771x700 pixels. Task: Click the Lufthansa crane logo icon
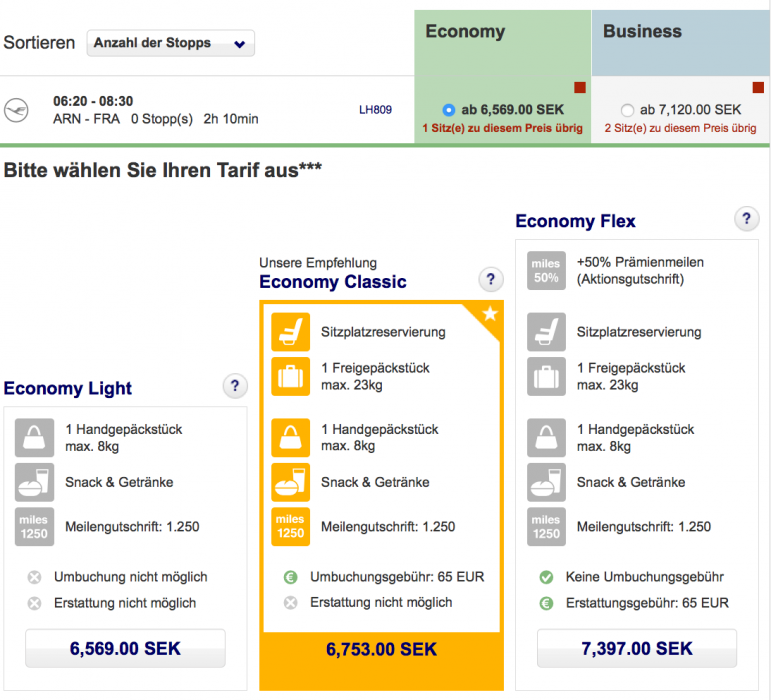(x=17, y=109)
